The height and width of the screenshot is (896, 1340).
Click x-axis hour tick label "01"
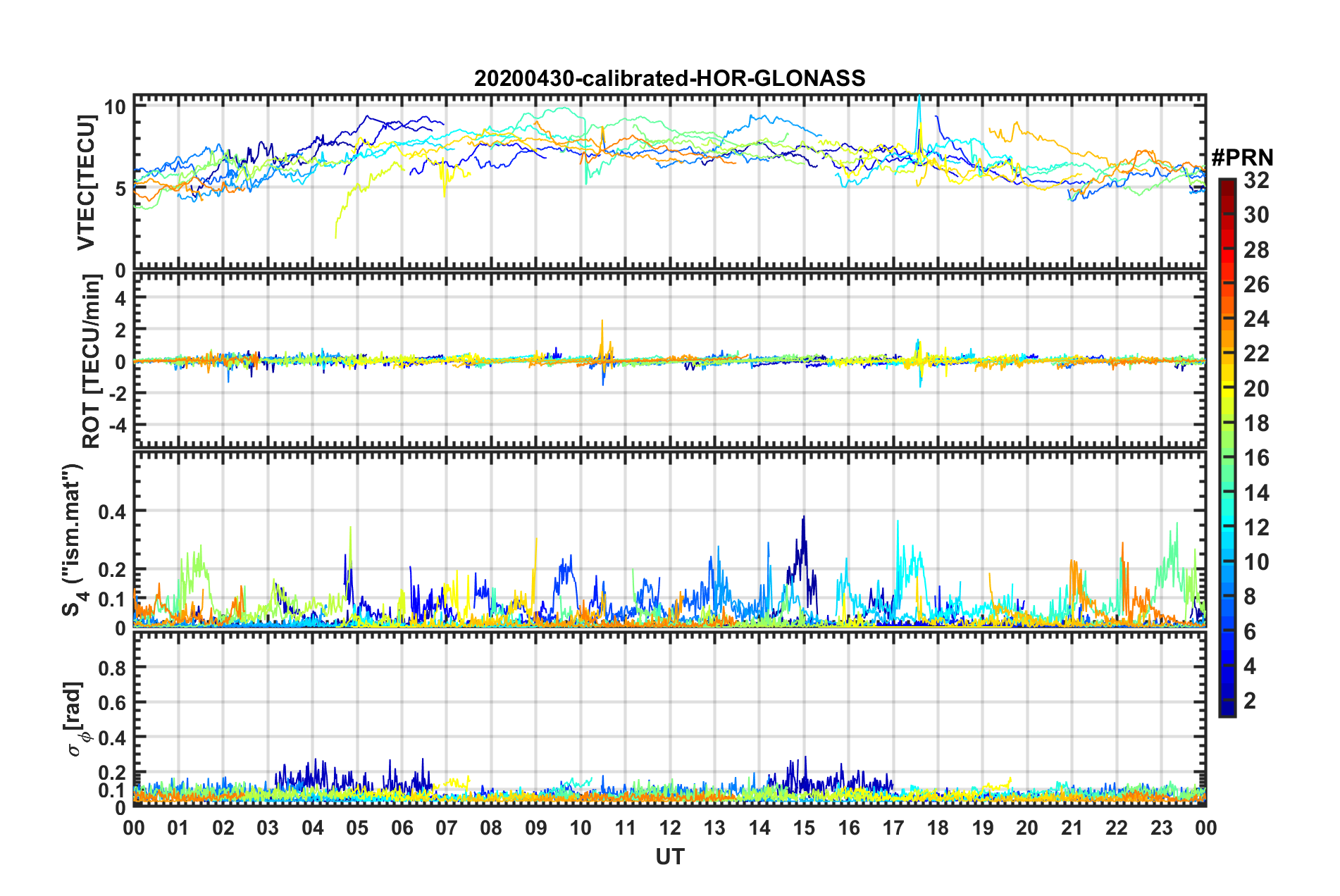click(x=178, y=828)
